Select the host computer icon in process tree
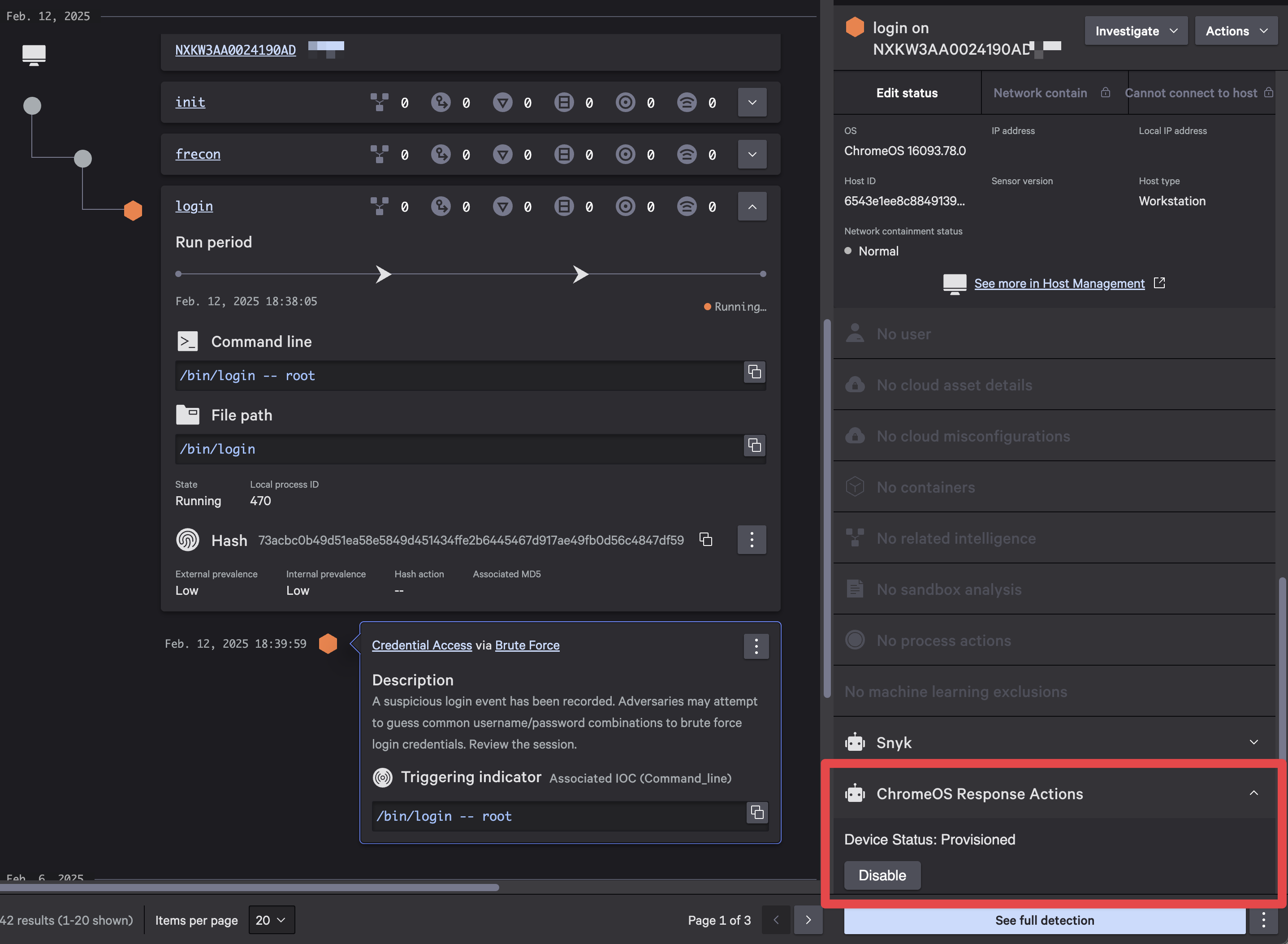The width and height of the screenshot is (1288, 944). coord(34,55)
